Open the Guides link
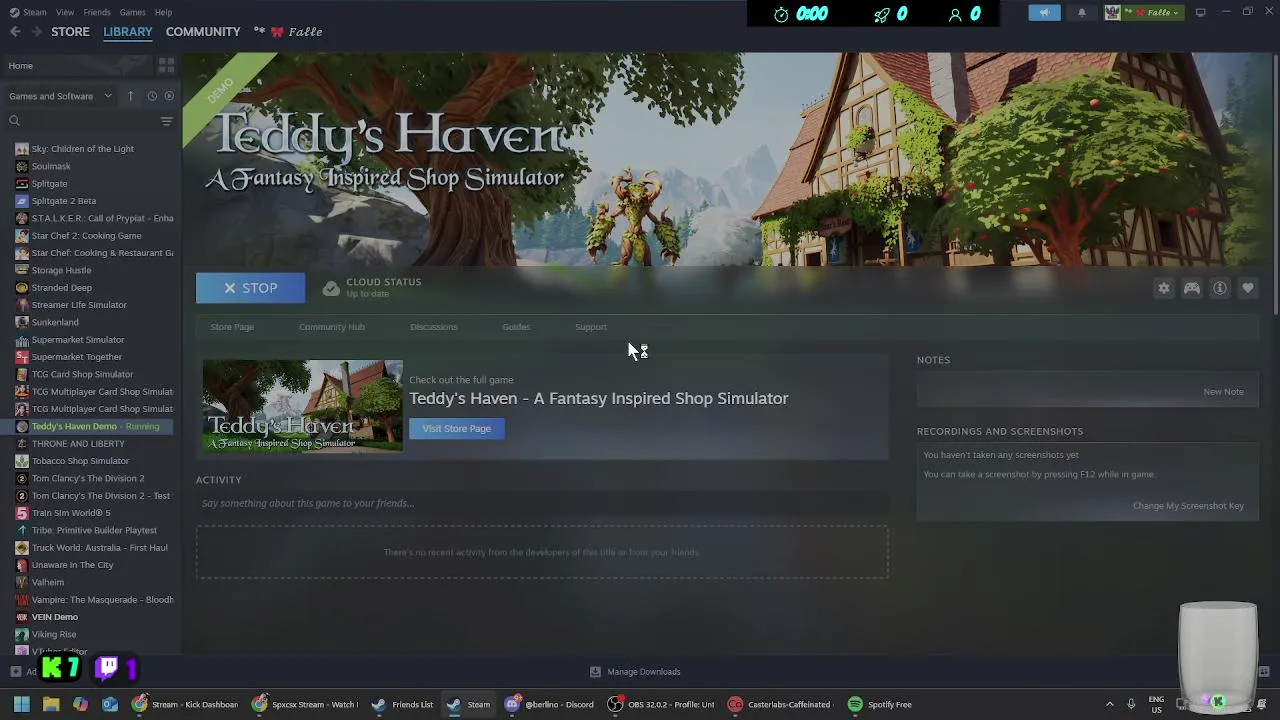 [x=516, y=327]
